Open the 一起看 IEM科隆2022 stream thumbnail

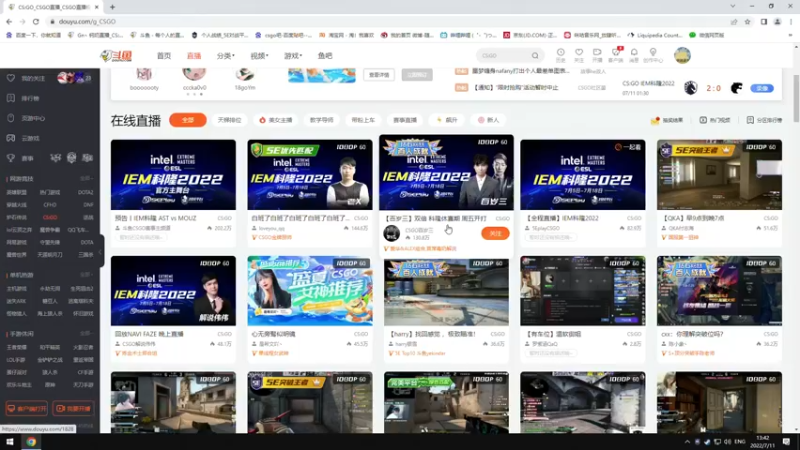[583, 174]
